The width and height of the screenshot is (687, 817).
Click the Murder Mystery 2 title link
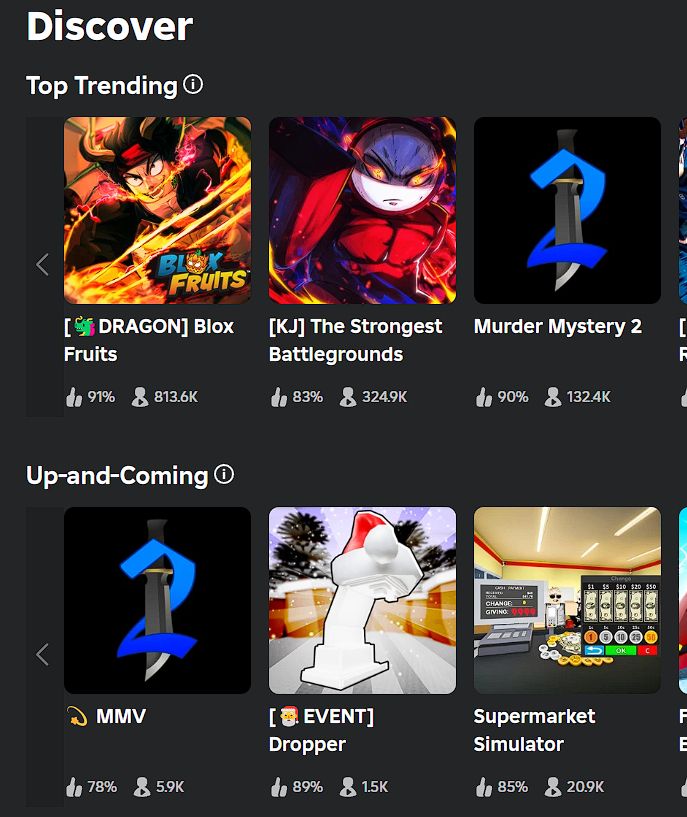coord(558,327)
